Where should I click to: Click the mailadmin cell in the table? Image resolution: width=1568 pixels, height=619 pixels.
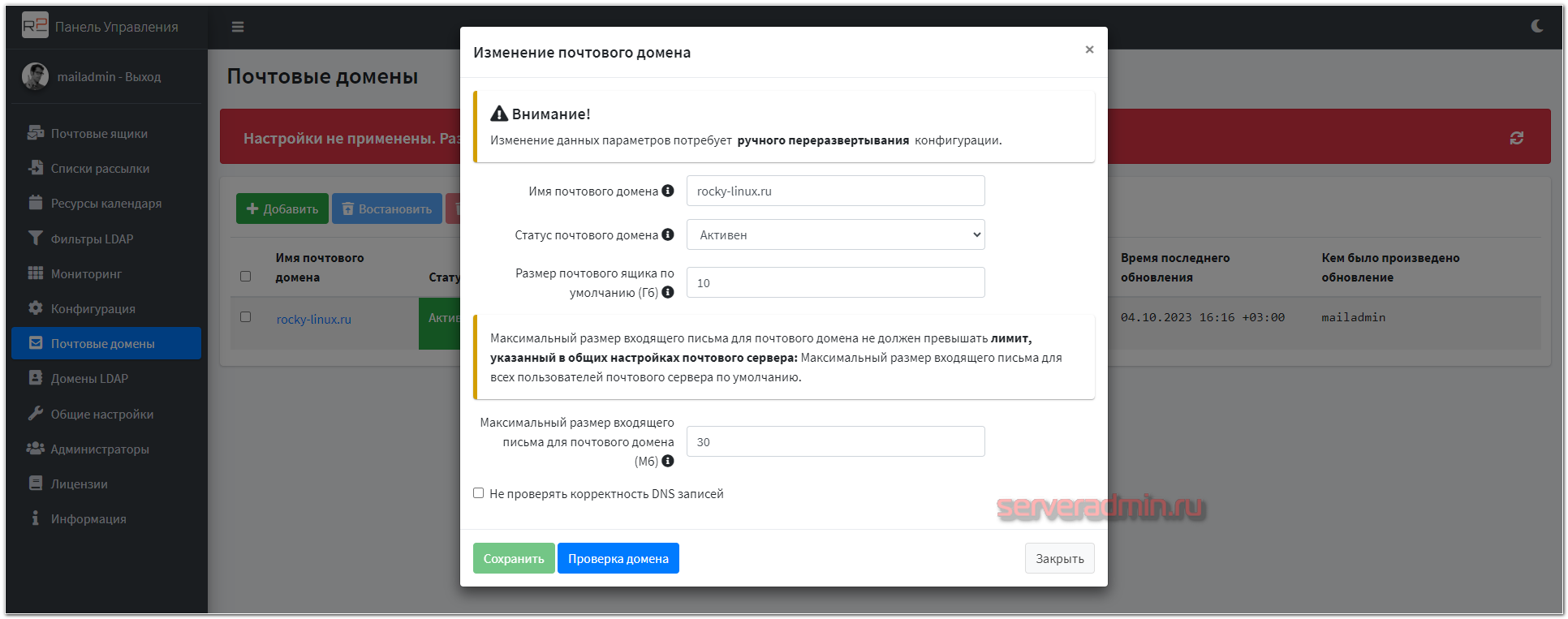click(1353, 317)
